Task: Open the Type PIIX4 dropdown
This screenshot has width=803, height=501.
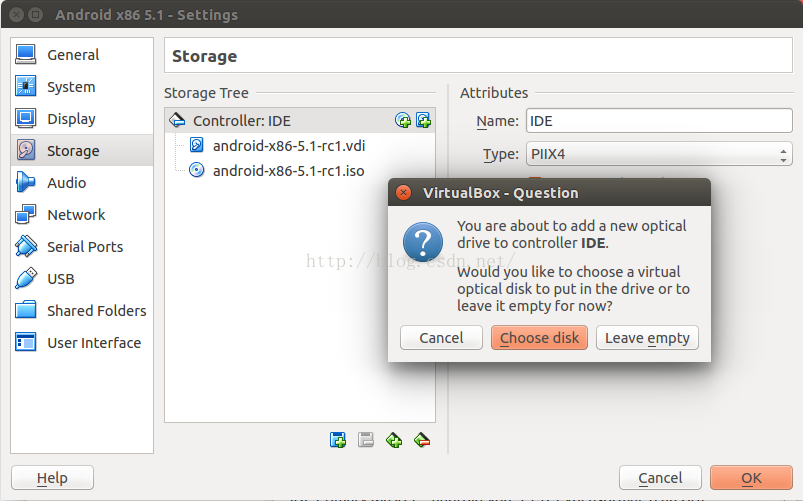Action: coord(659,154)
